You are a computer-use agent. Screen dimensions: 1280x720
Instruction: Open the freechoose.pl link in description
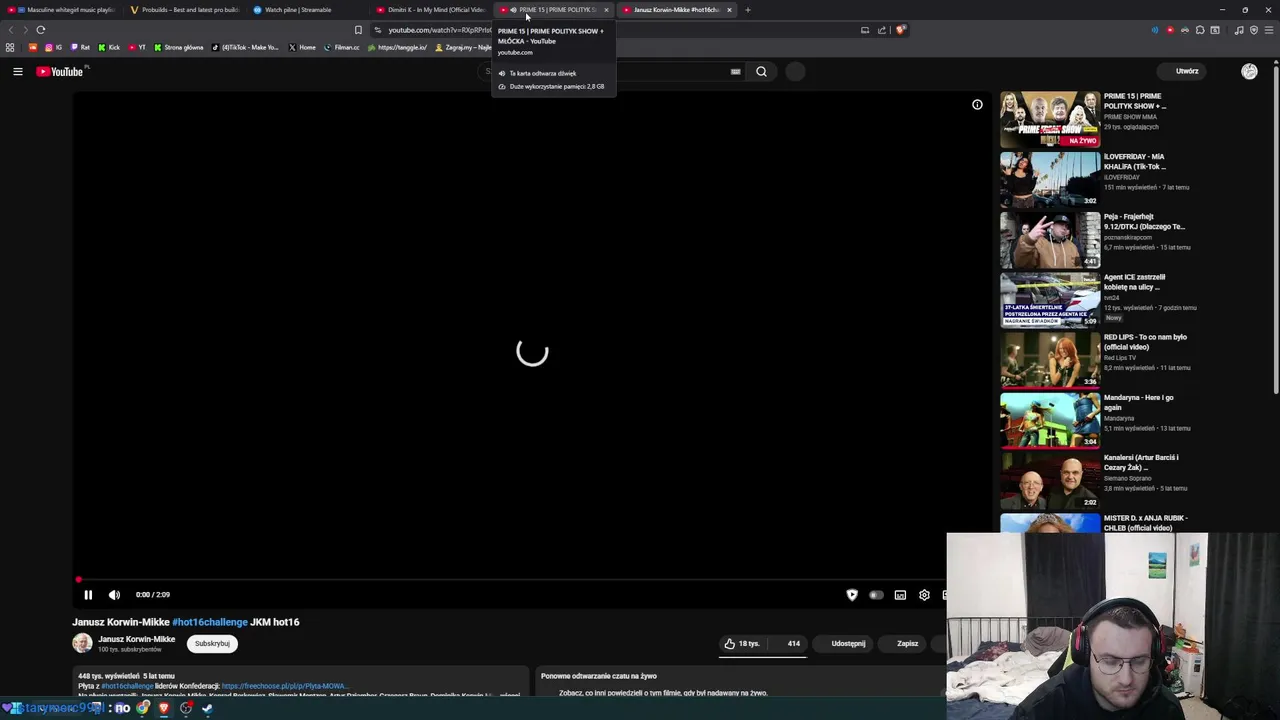coord(284,686)
